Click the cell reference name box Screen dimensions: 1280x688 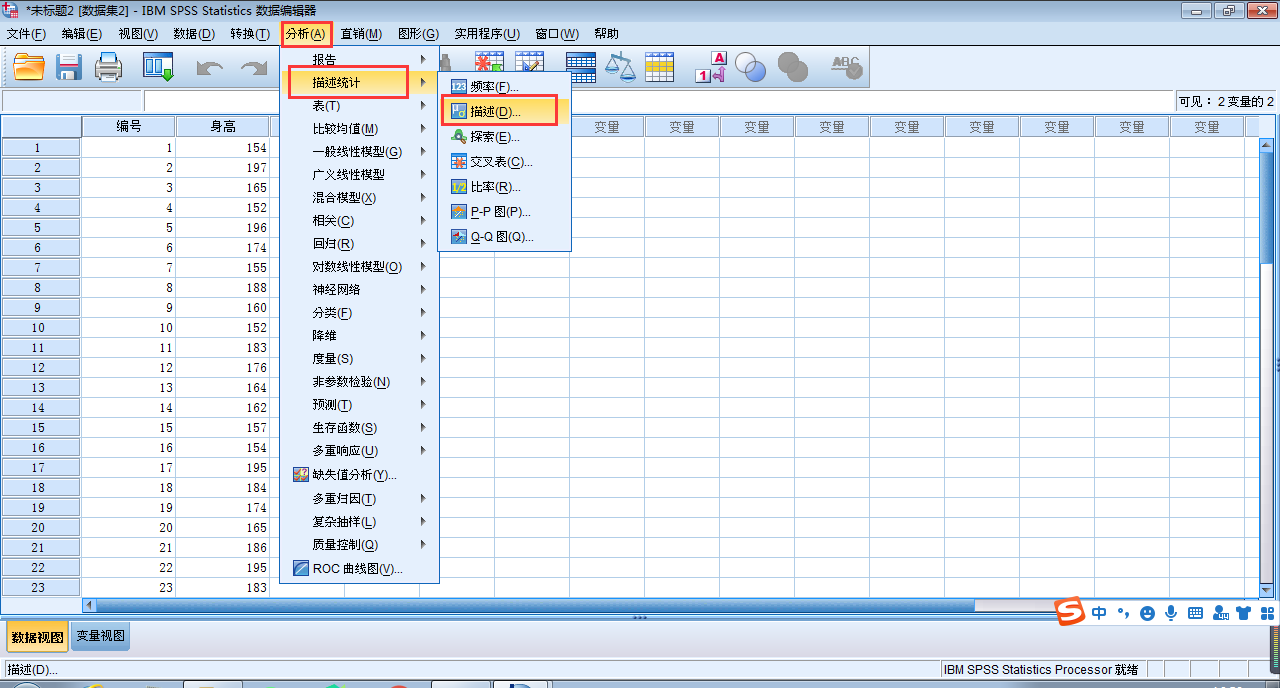(x=72, y=101)
